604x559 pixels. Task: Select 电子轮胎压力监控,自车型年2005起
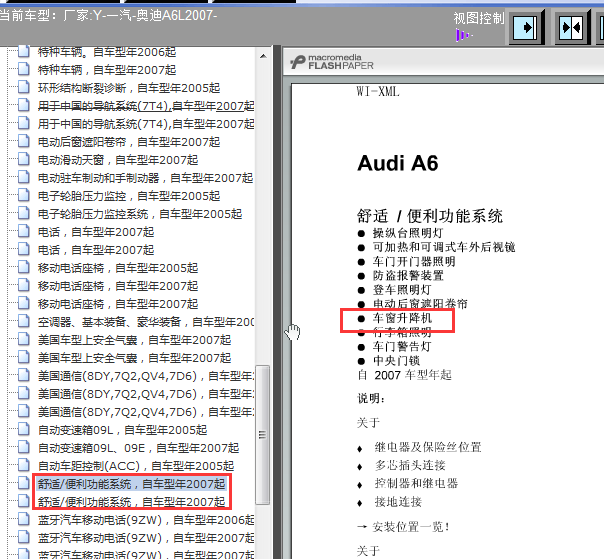click(129, 196)
